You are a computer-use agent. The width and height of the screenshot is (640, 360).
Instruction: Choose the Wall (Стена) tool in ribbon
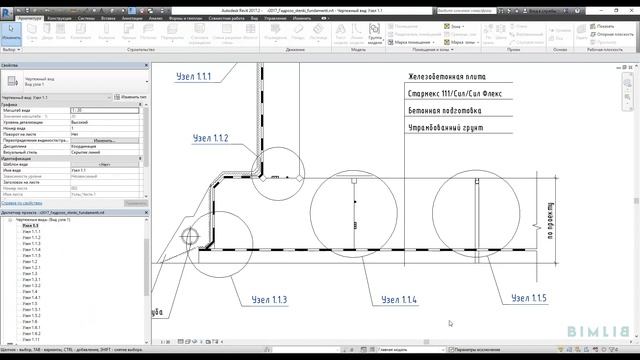(32, 33)
